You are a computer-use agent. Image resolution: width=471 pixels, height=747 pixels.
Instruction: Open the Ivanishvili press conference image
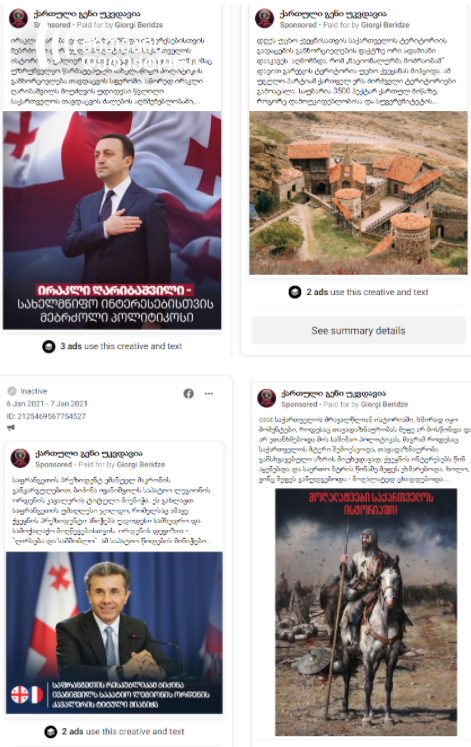[x=114, y=633]
